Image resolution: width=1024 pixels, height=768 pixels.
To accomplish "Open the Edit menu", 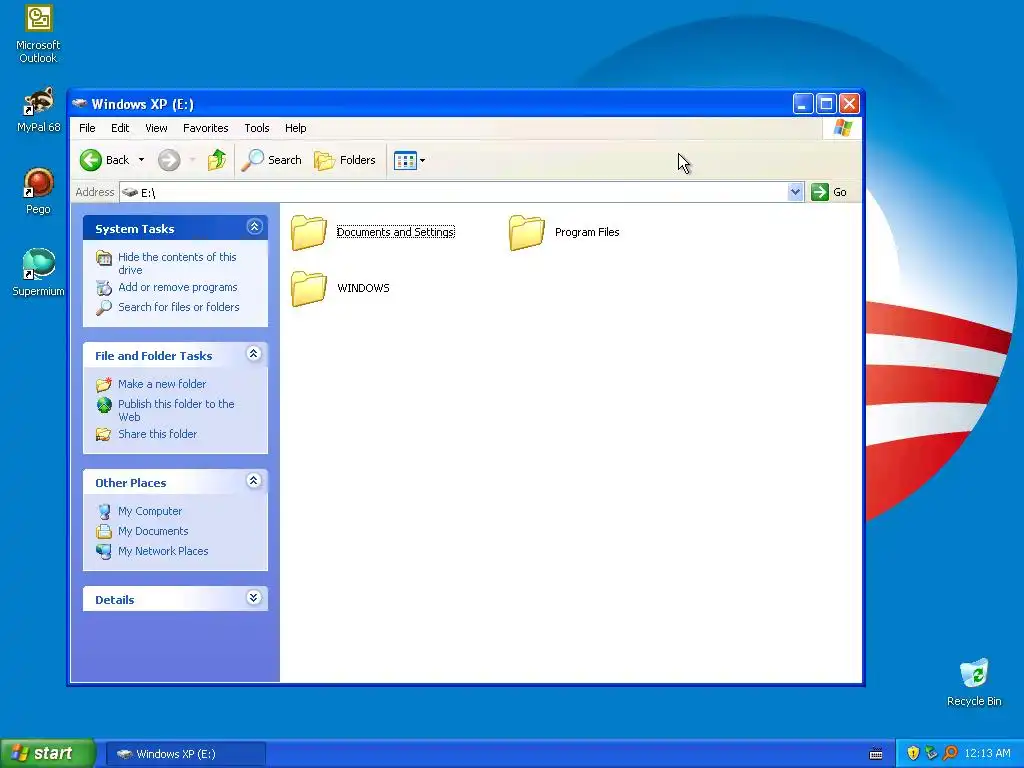I will pos(120,128).
